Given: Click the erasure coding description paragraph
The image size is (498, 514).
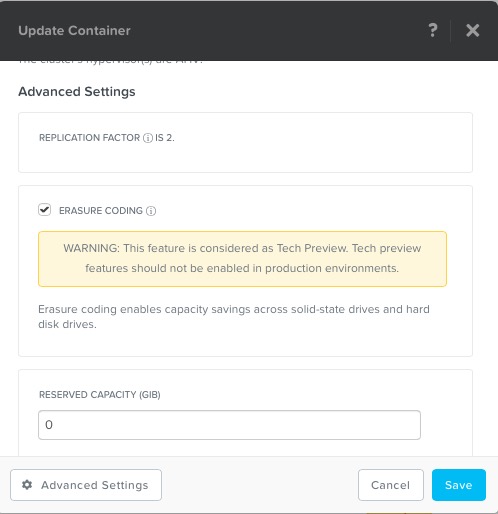Looking at the screenshot, I should pos(234,317).
